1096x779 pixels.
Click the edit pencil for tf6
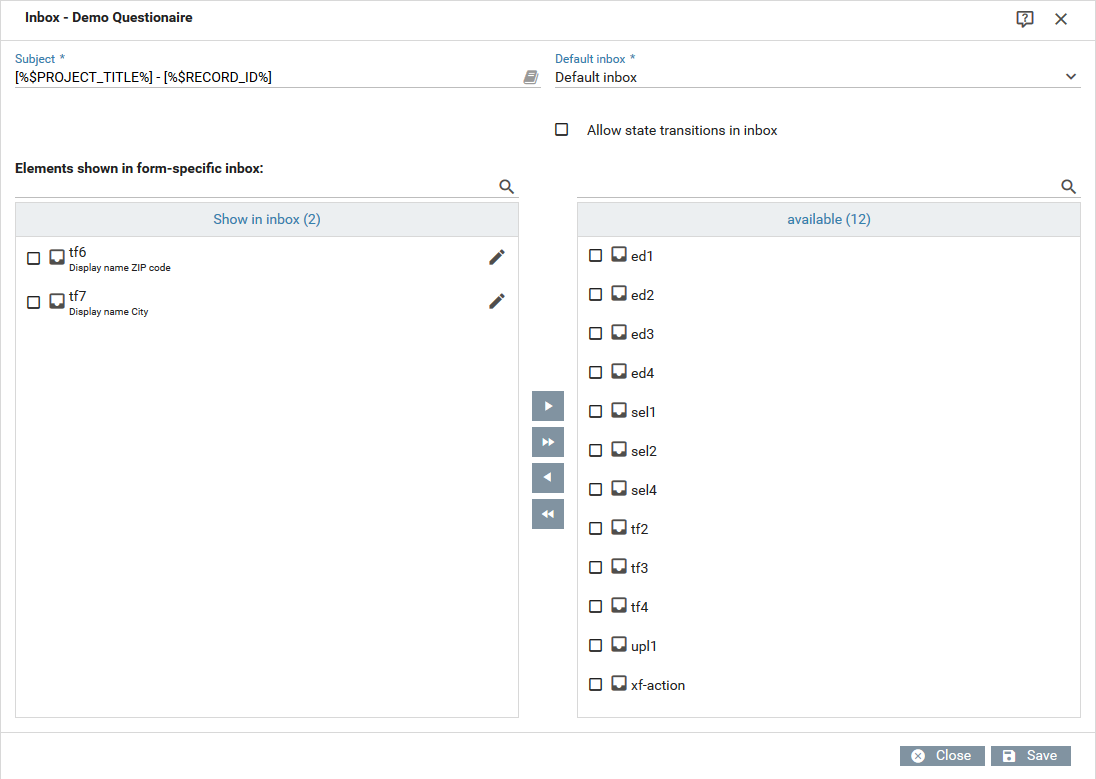point(497,258)
